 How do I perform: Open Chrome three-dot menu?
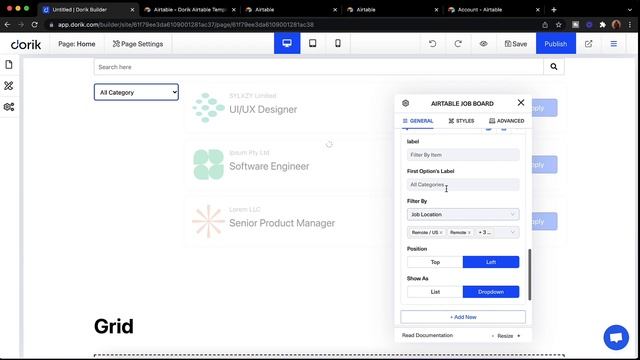coord(630,24)
